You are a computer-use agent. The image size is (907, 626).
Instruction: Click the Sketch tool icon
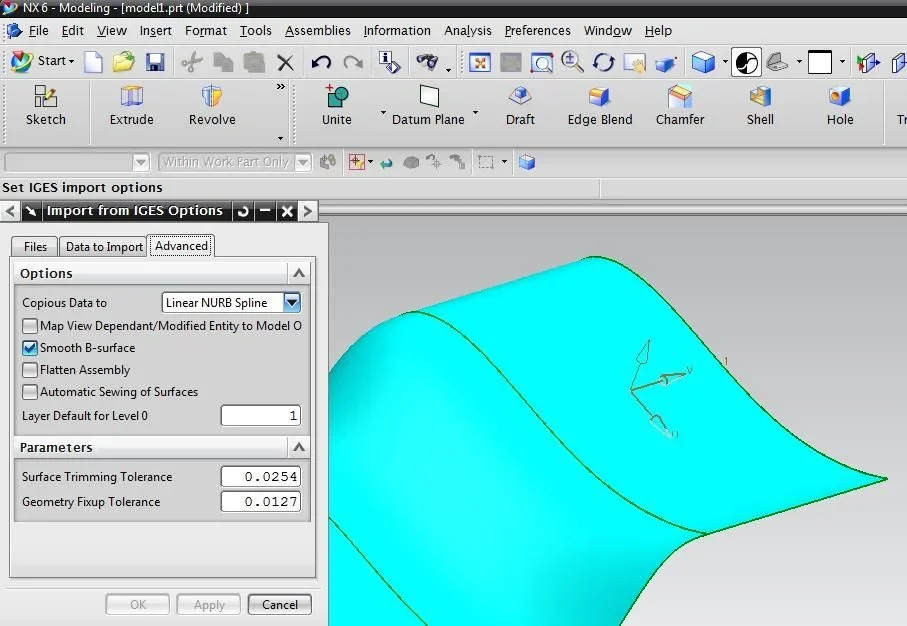pos(45,98)
